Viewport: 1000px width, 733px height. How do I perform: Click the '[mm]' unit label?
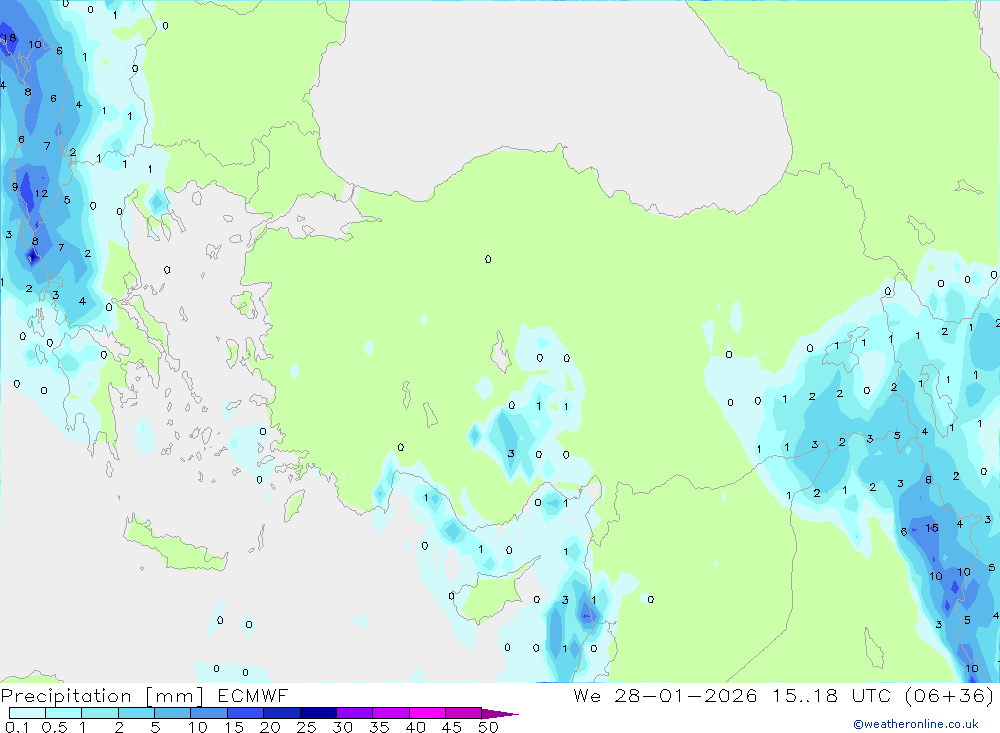click(x=175, y=696)
